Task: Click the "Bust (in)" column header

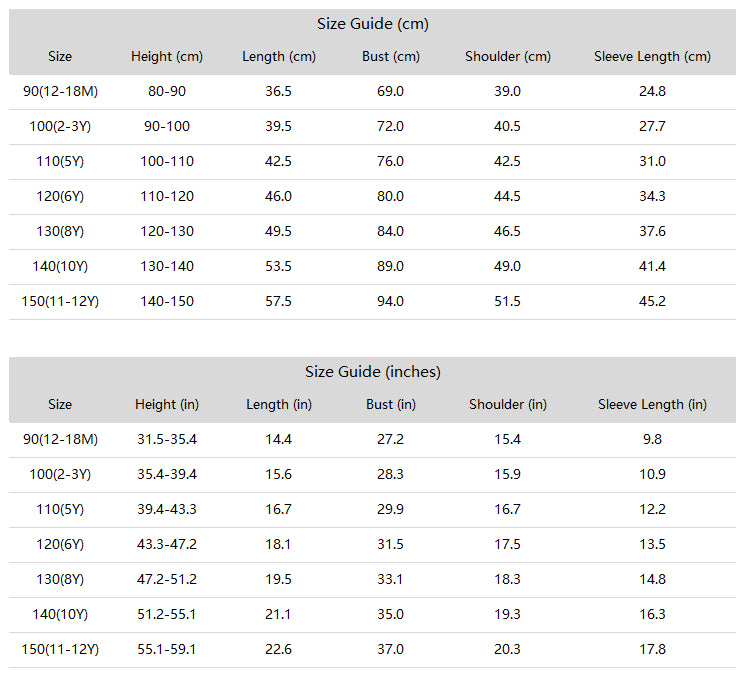Action: point(391,404)
